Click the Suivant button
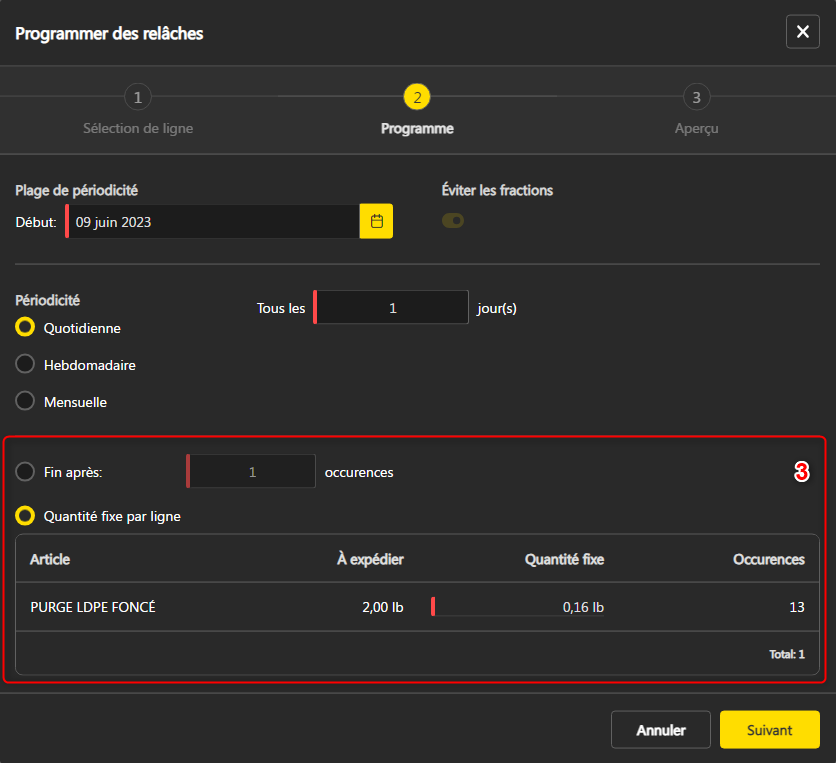The width and height of the screenshot is (836, 763). tap(769, 730)
